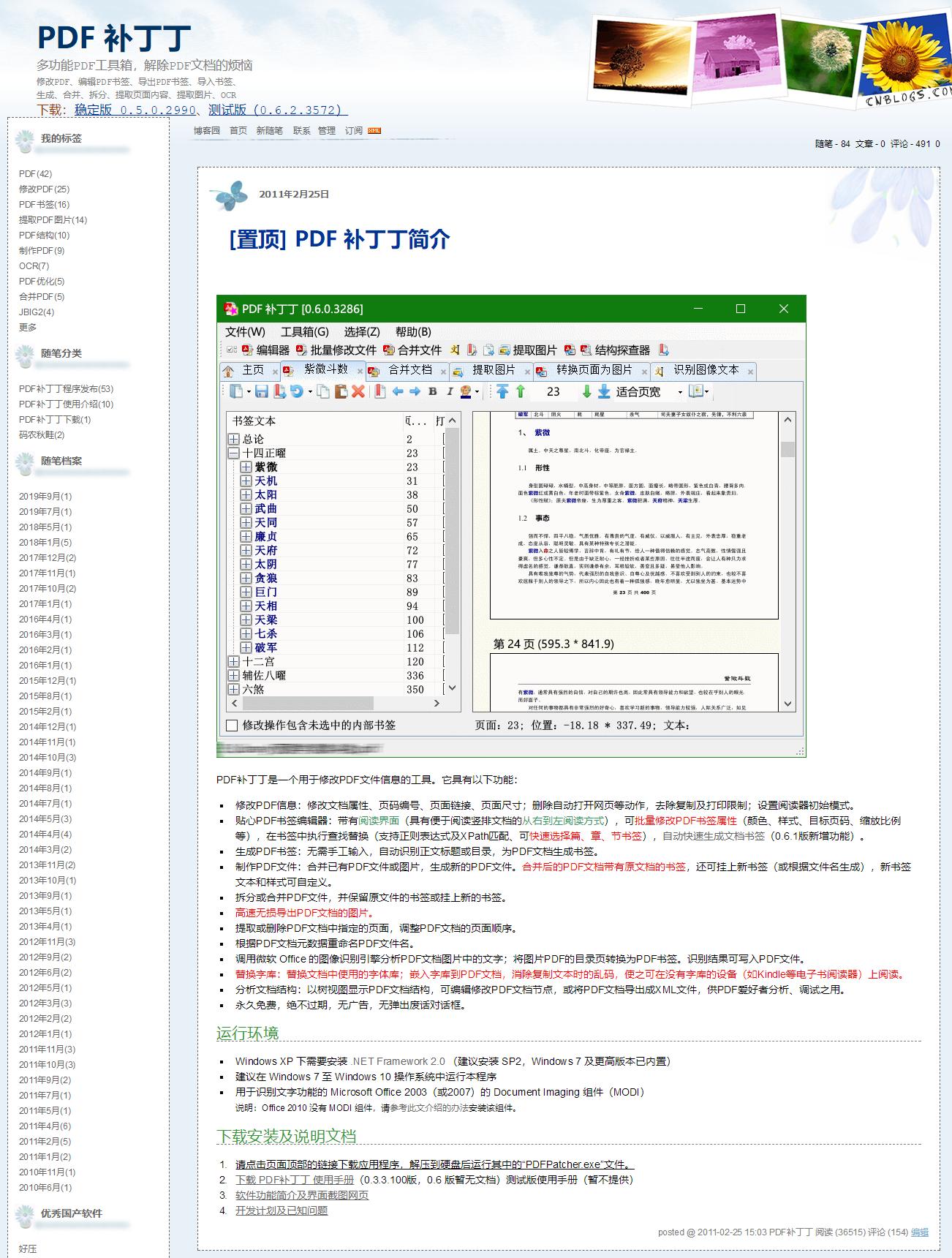Click the italic I icon in editor toolbar
This screenshot has width=952, height=1258.
tap(450, 392)
